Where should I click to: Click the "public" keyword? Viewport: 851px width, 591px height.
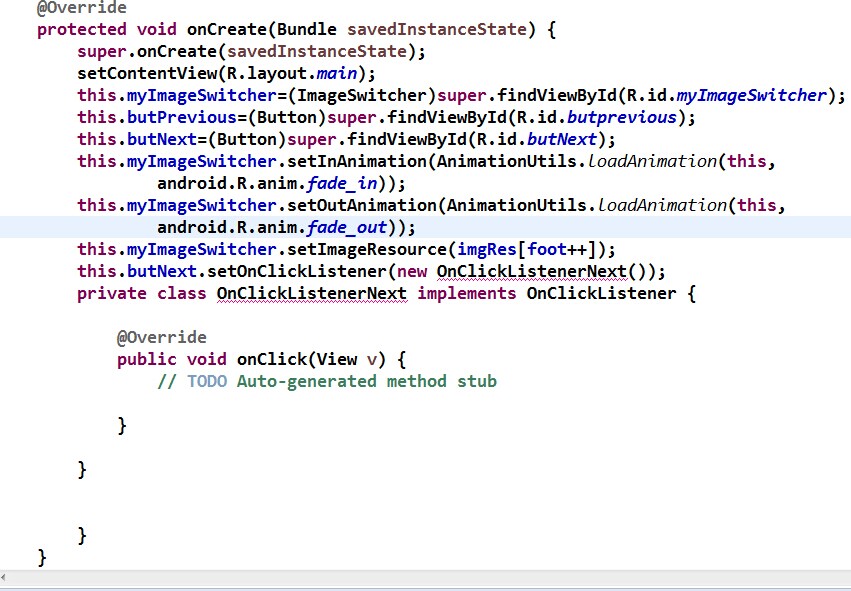point(147,359)
